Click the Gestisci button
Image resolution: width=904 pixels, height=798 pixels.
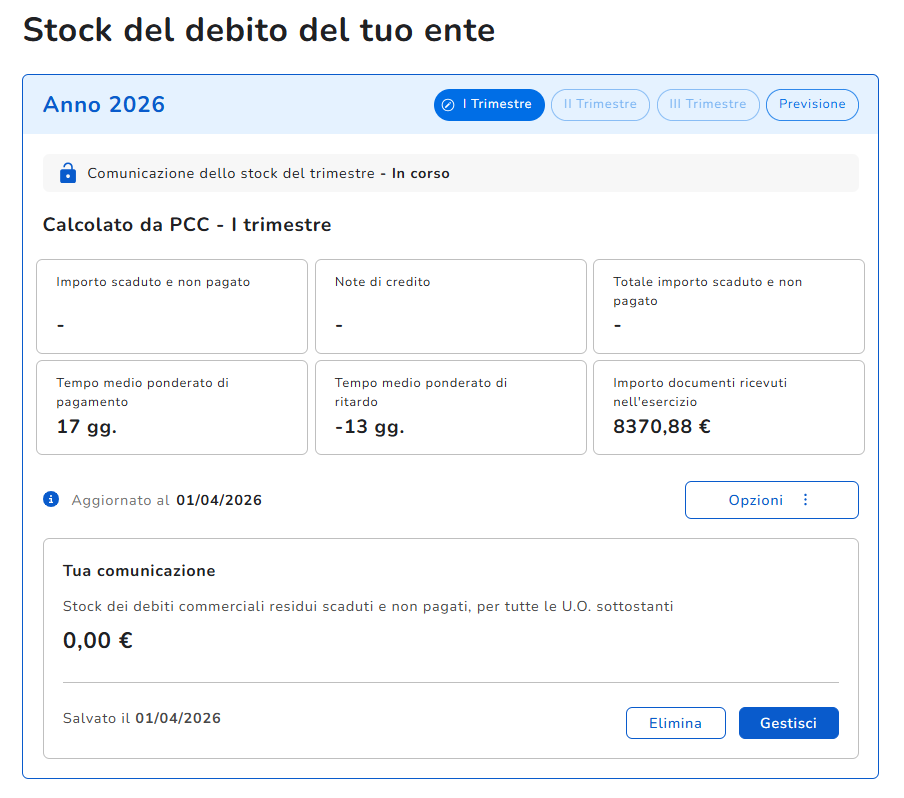(x=788, y=723)
